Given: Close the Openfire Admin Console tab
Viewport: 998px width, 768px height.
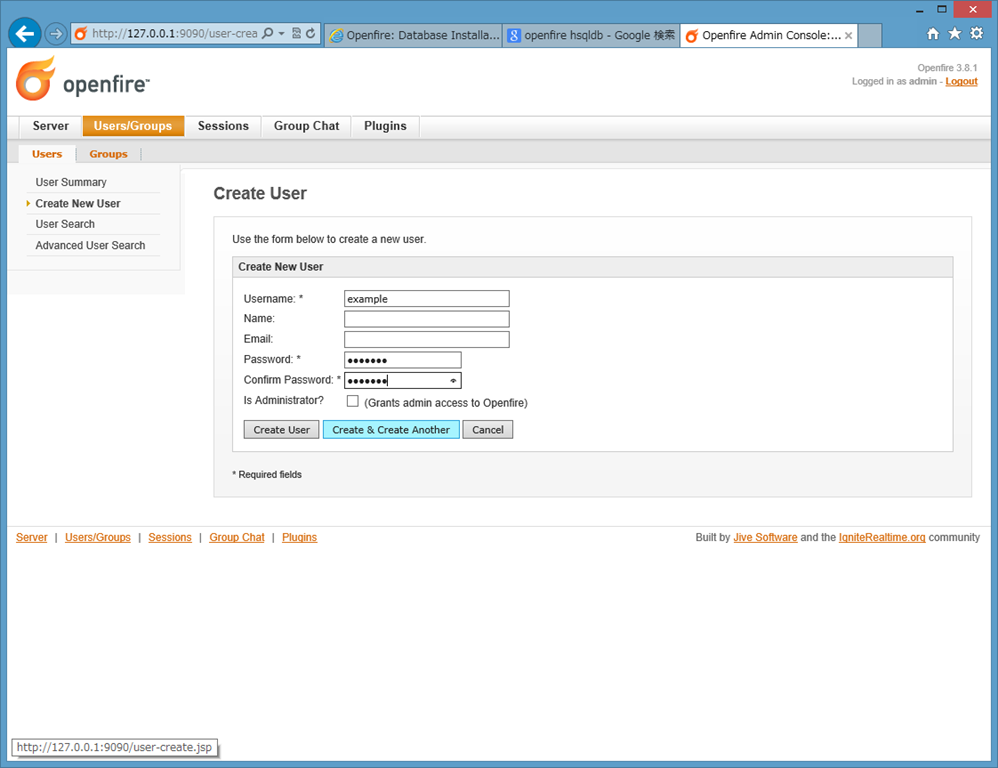Looking at the screenshot, I should pos(848,36).
